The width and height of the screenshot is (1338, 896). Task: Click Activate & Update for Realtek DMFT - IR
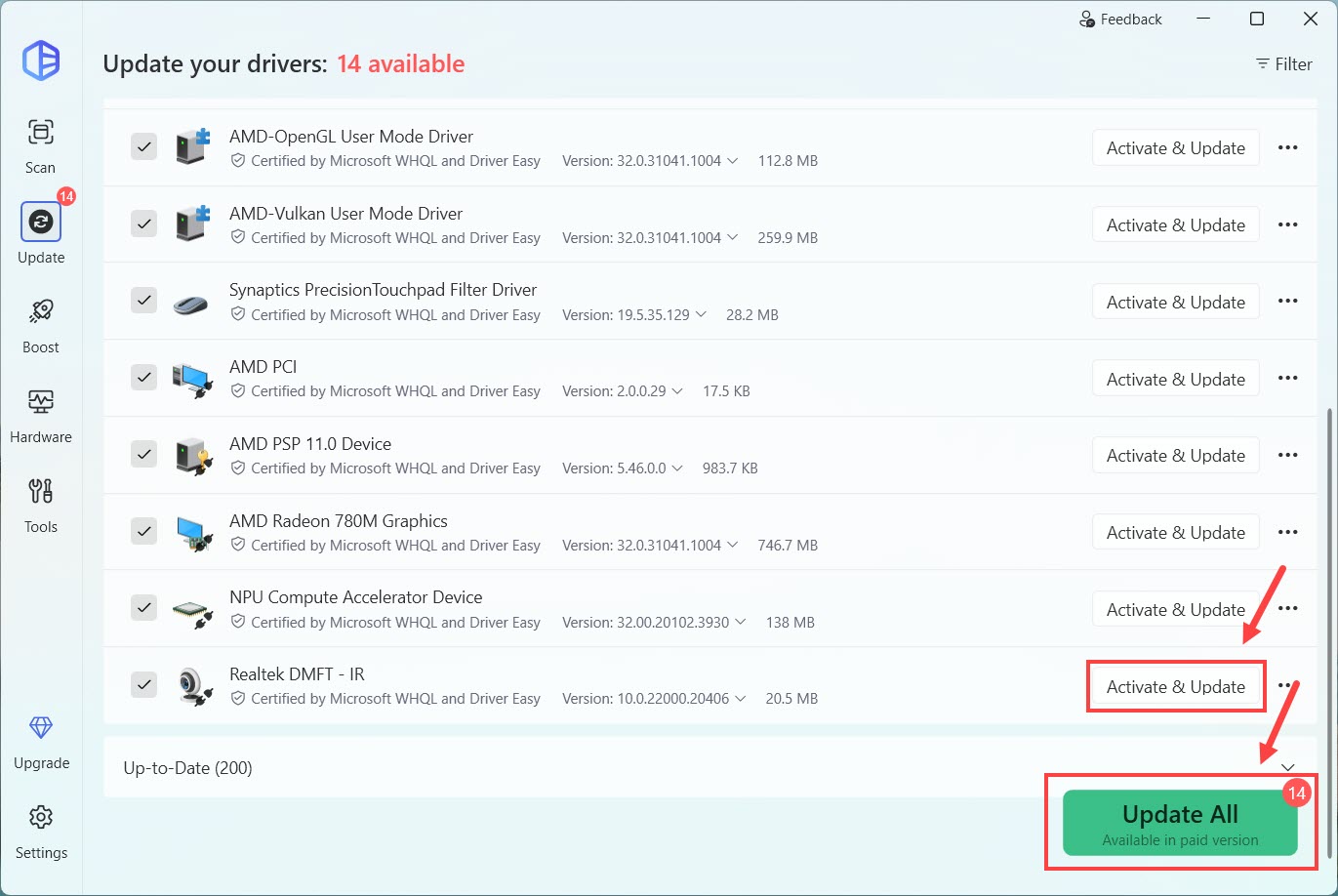tap(1176, 687)
